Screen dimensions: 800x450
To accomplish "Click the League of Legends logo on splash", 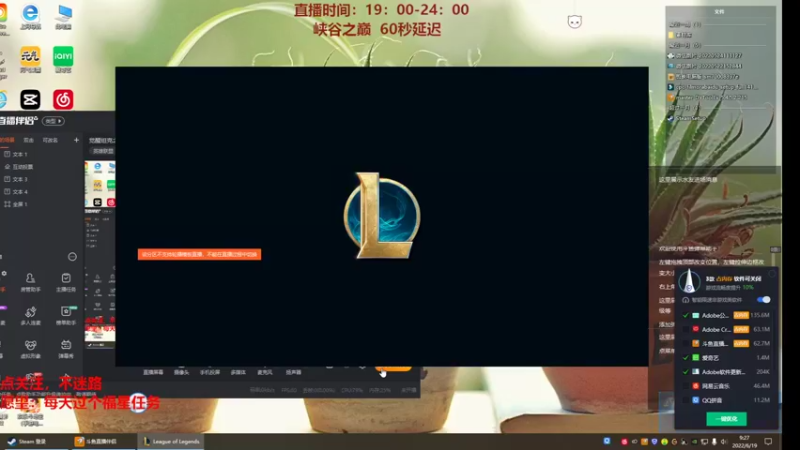I will [x=382, y=215].
